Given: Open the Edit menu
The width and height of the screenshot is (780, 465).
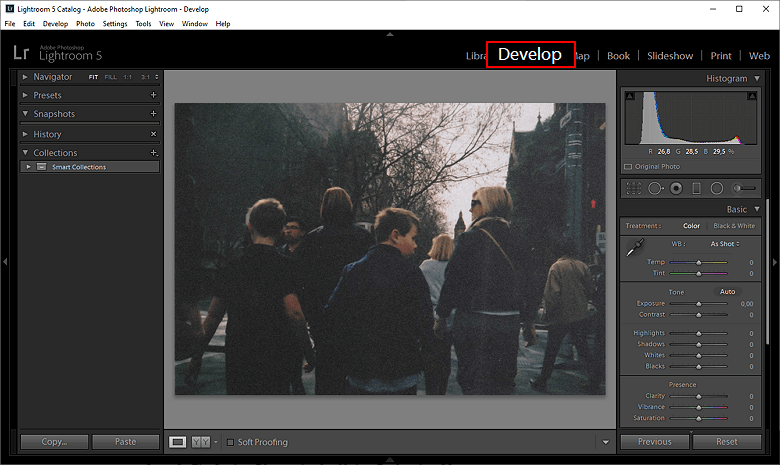Looking at the screenshot, I should pos(29,23).
